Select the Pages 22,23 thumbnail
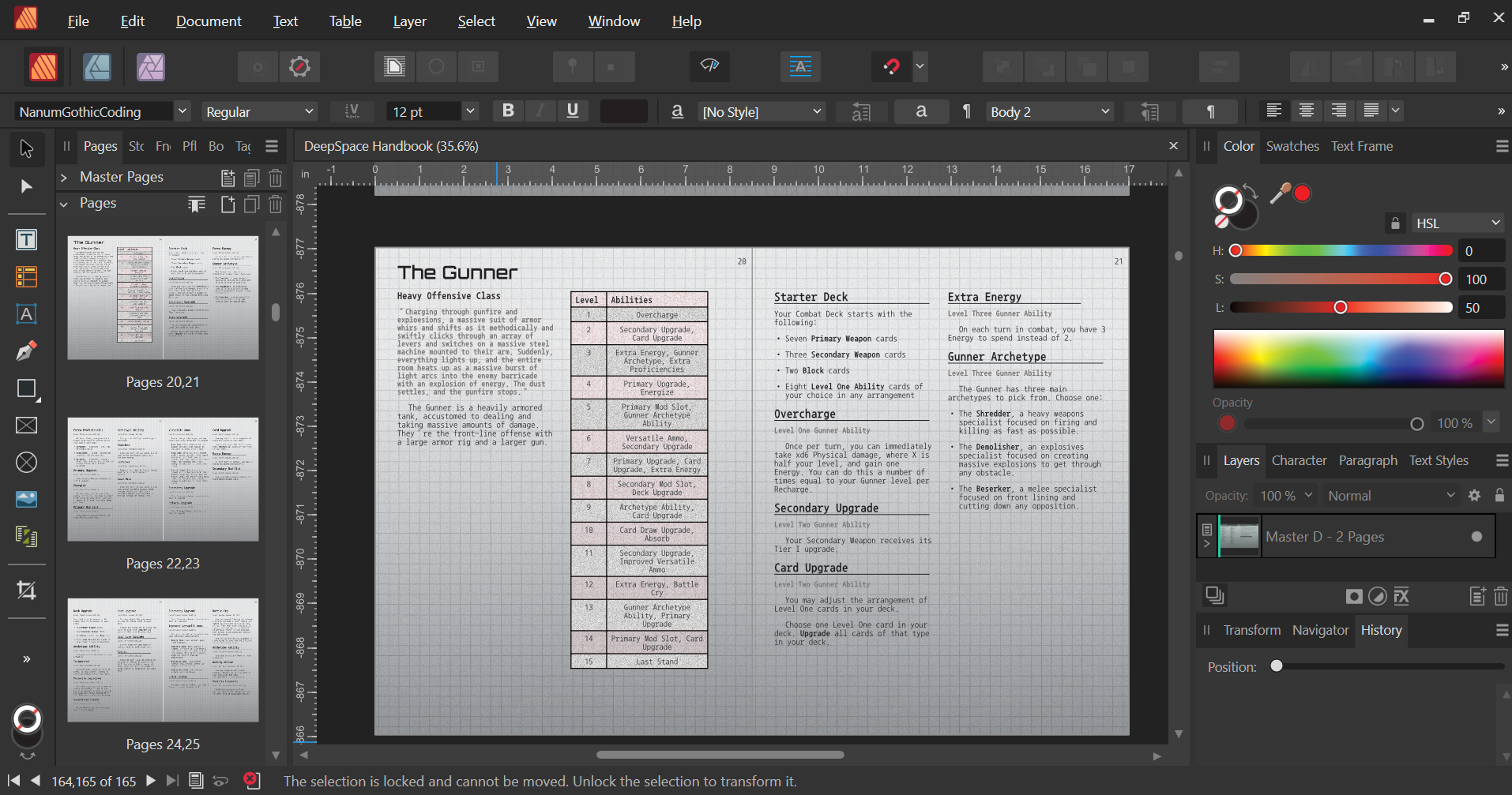 coord(163,479)
